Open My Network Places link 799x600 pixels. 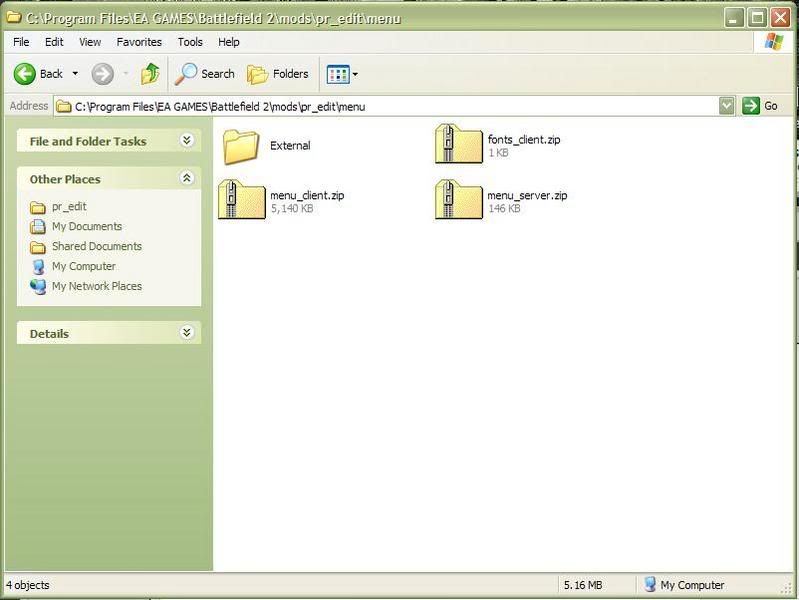(x=96, y=286)
